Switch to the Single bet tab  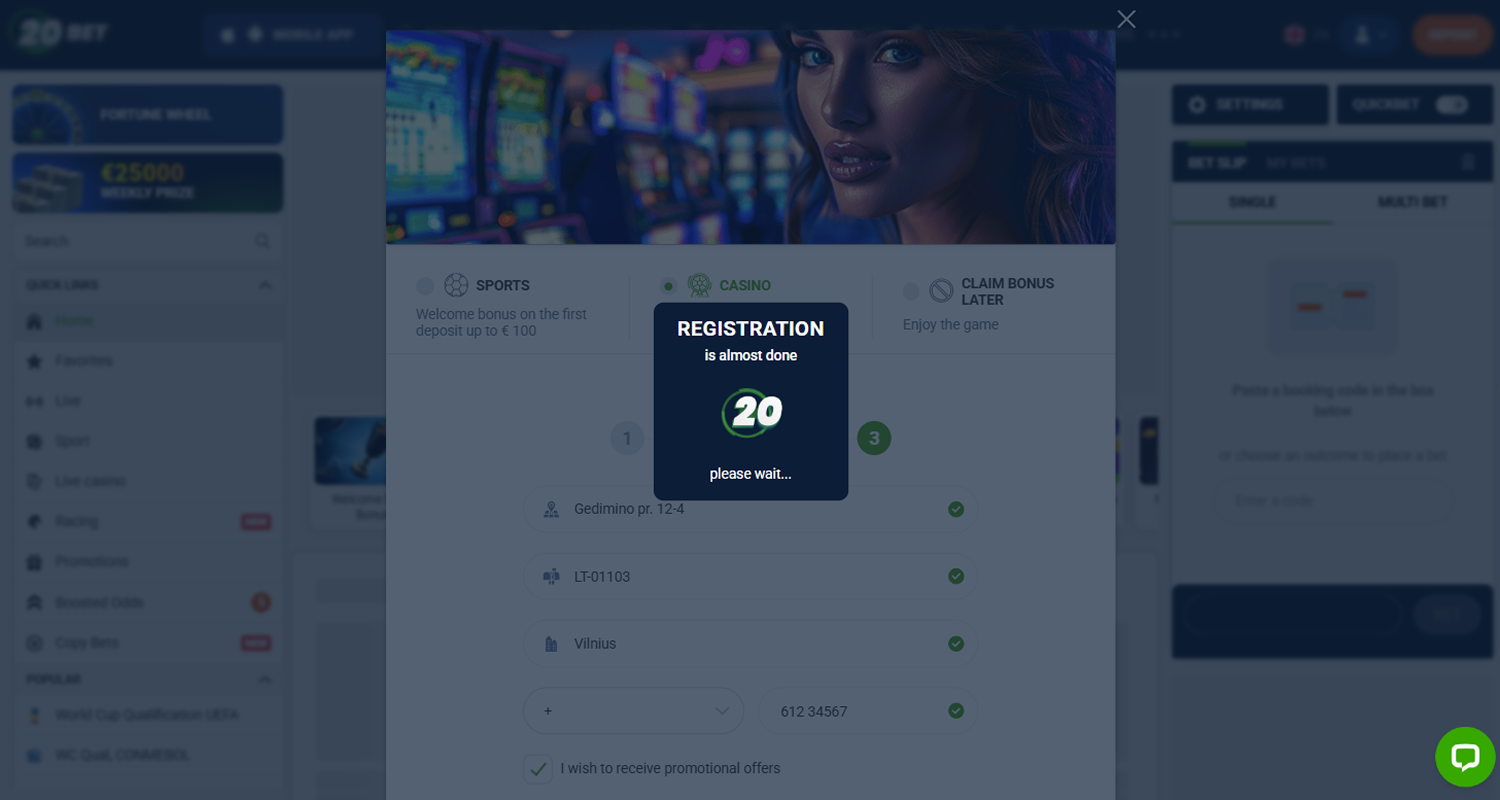coord(1252,202)
